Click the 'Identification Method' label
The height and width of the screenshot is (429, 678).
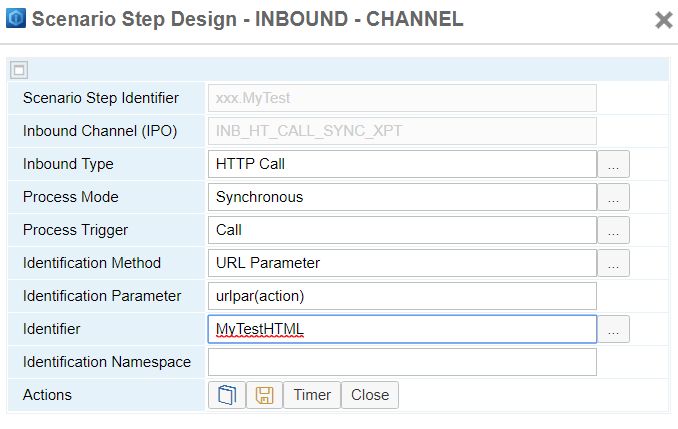(92, 263)
